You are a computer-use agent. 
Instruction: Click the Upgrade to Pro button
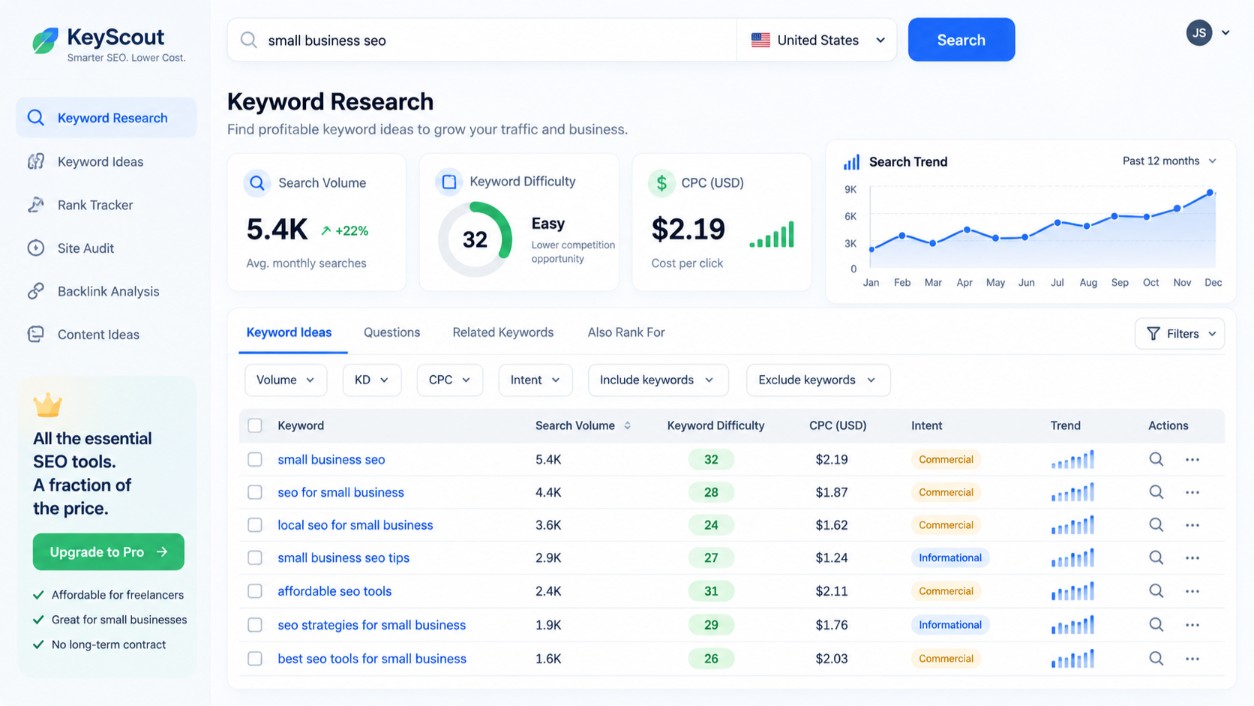click(x=108, y=552)
